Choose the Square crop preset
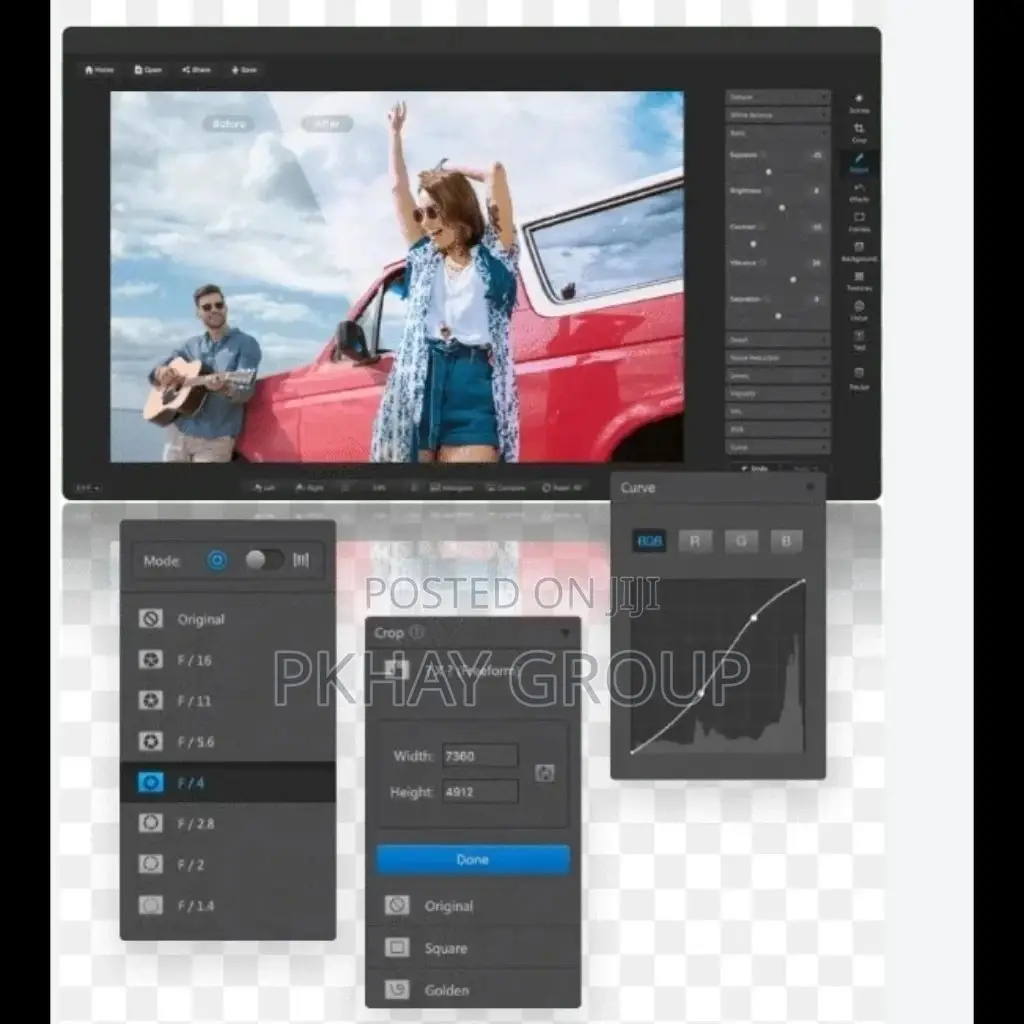 473,948
